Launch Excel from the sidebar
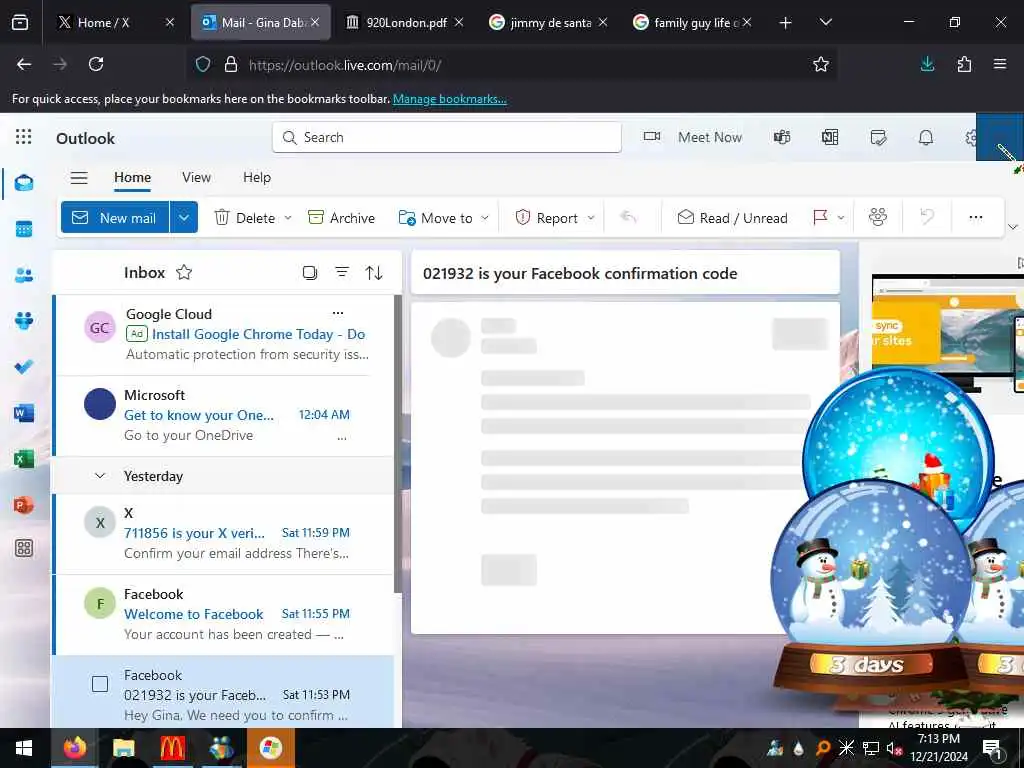 pyautogui.click(x=24, y=459)
